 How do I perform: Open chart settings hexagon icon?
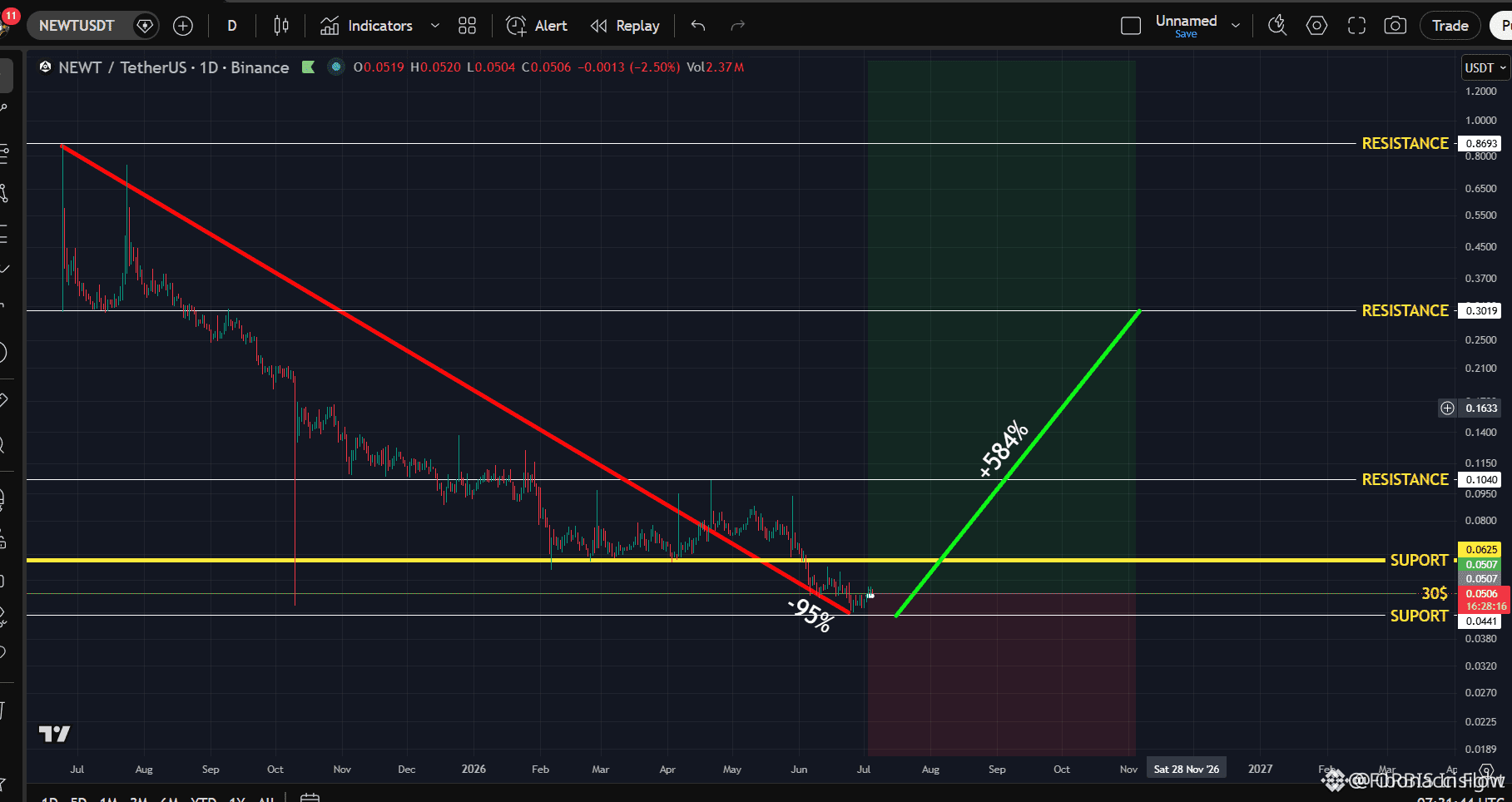click(1316, 26)
